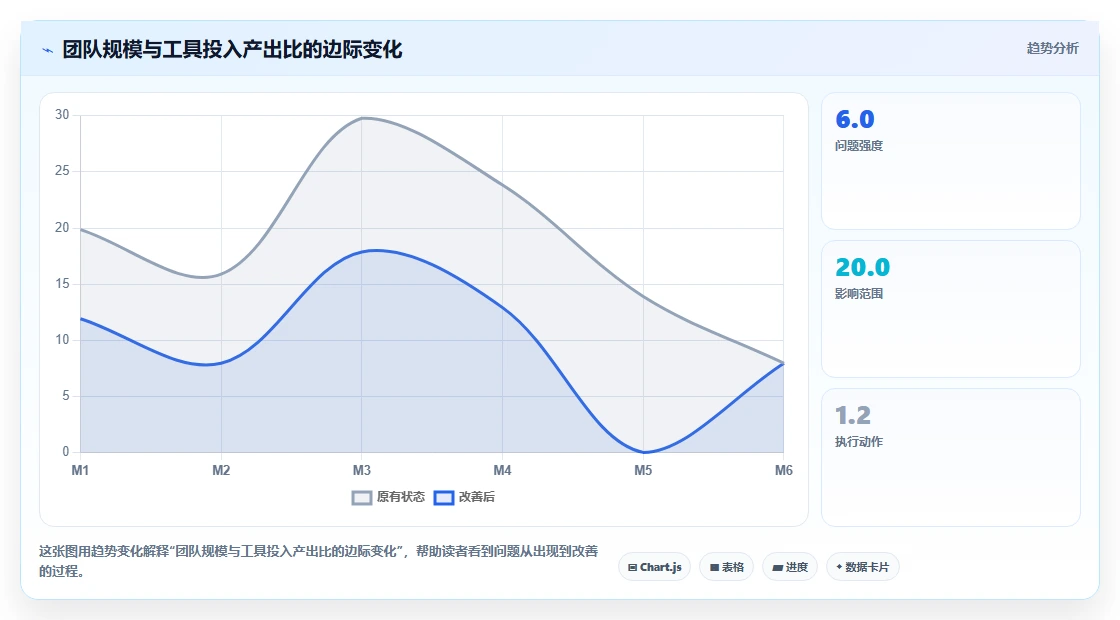This screenshot has height=620, width=1120.
Task: Click the 5 y-axis label
Action: coord(66,396)
